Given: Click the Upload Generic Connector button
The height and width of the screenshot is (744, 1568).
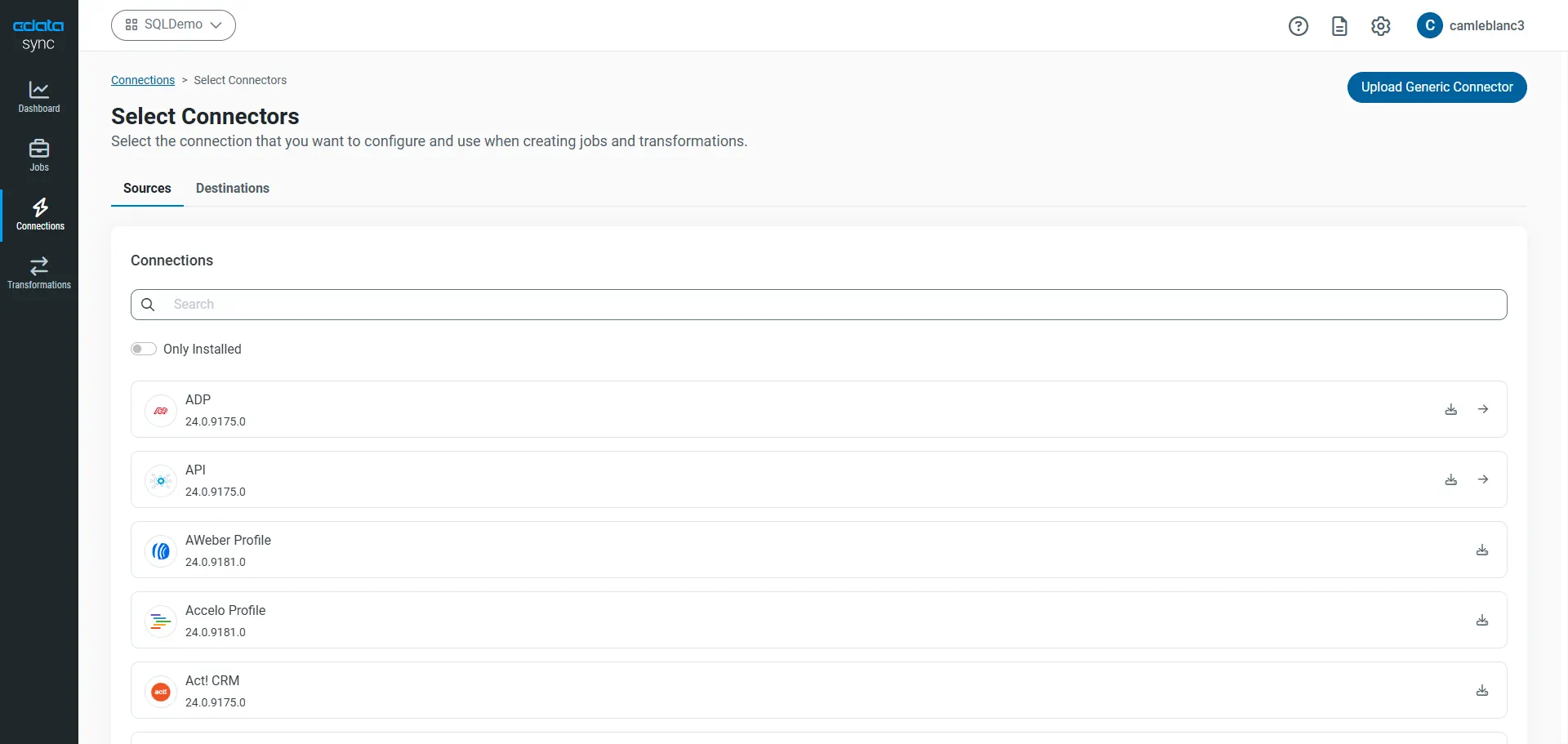Looking at the screenshot, I should point(1437,87).
